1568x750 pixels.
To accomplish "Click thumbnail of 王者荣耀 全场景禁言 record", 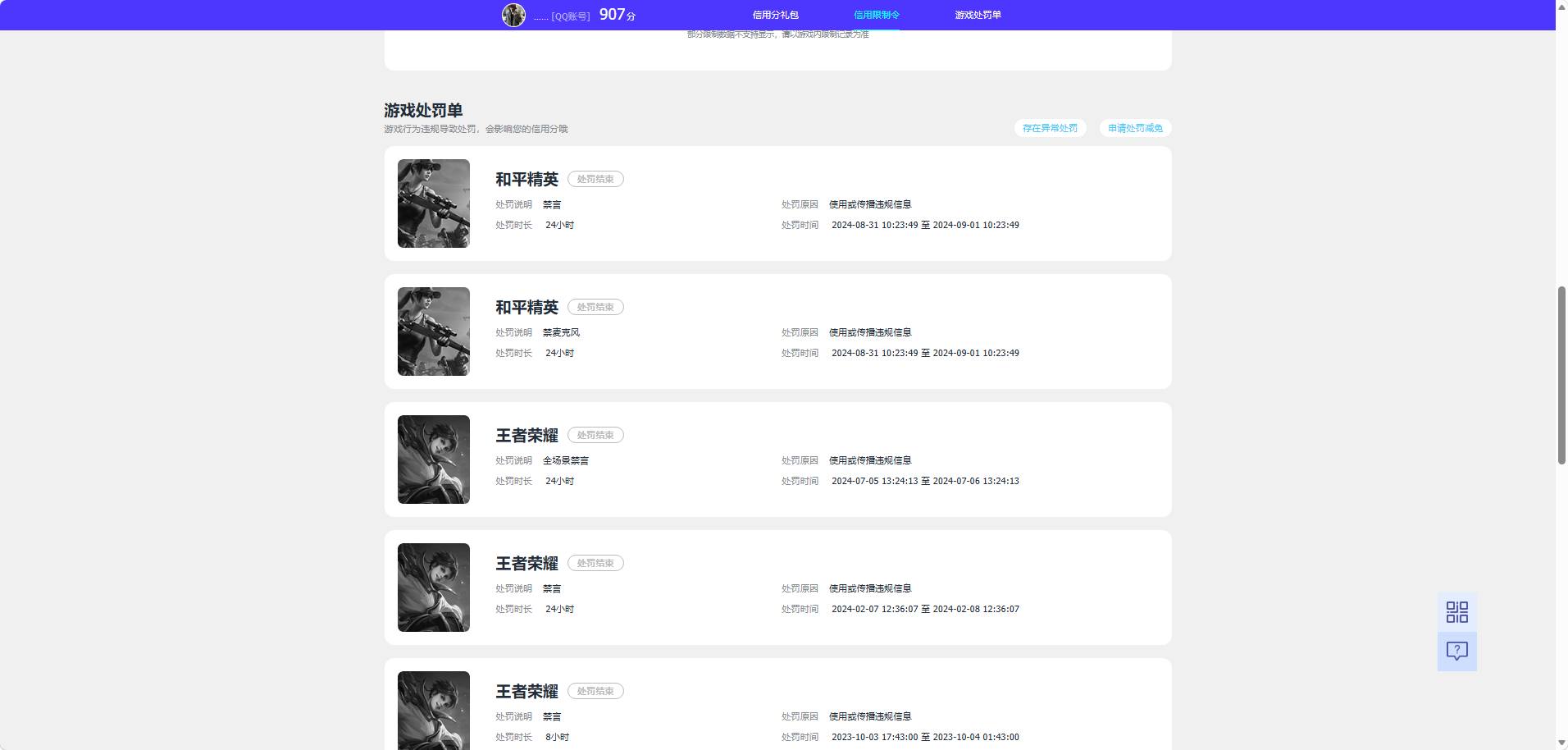I will [434, 460].
